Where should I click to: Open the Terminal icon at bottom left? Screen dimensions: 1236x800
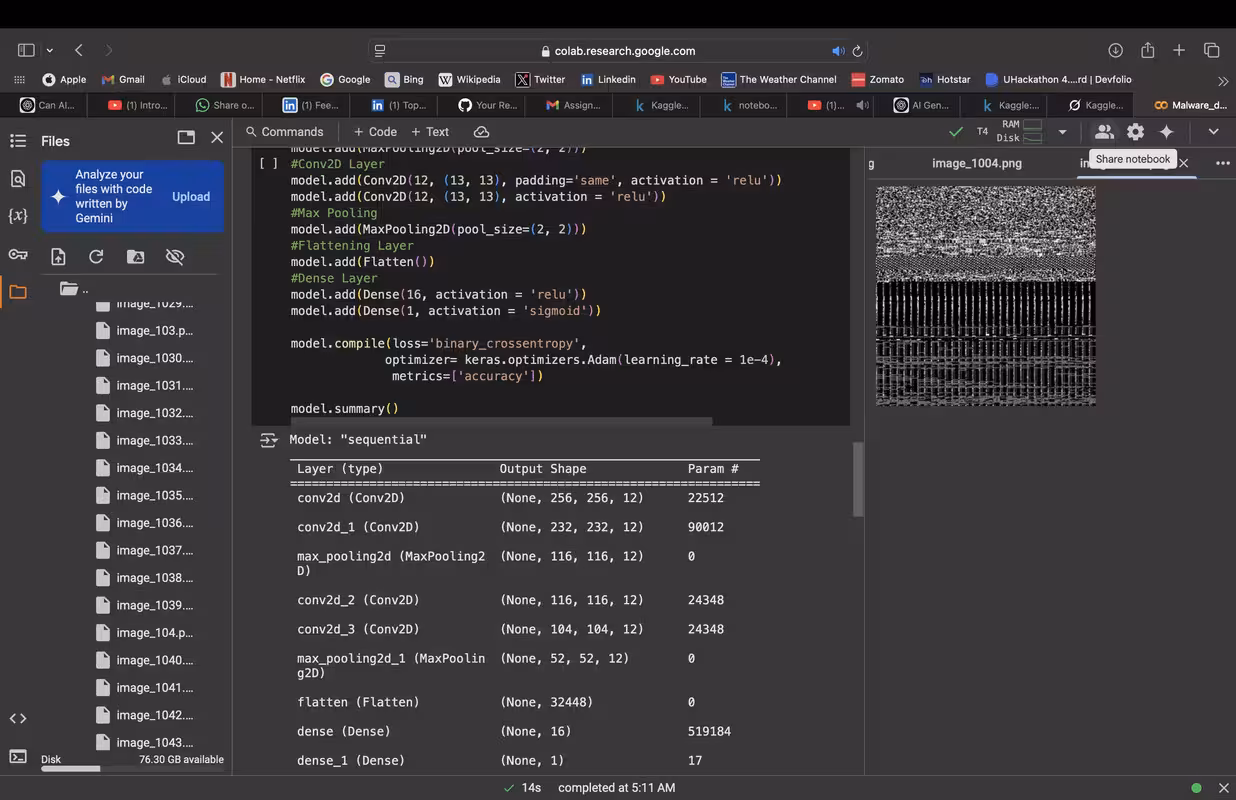17,757
